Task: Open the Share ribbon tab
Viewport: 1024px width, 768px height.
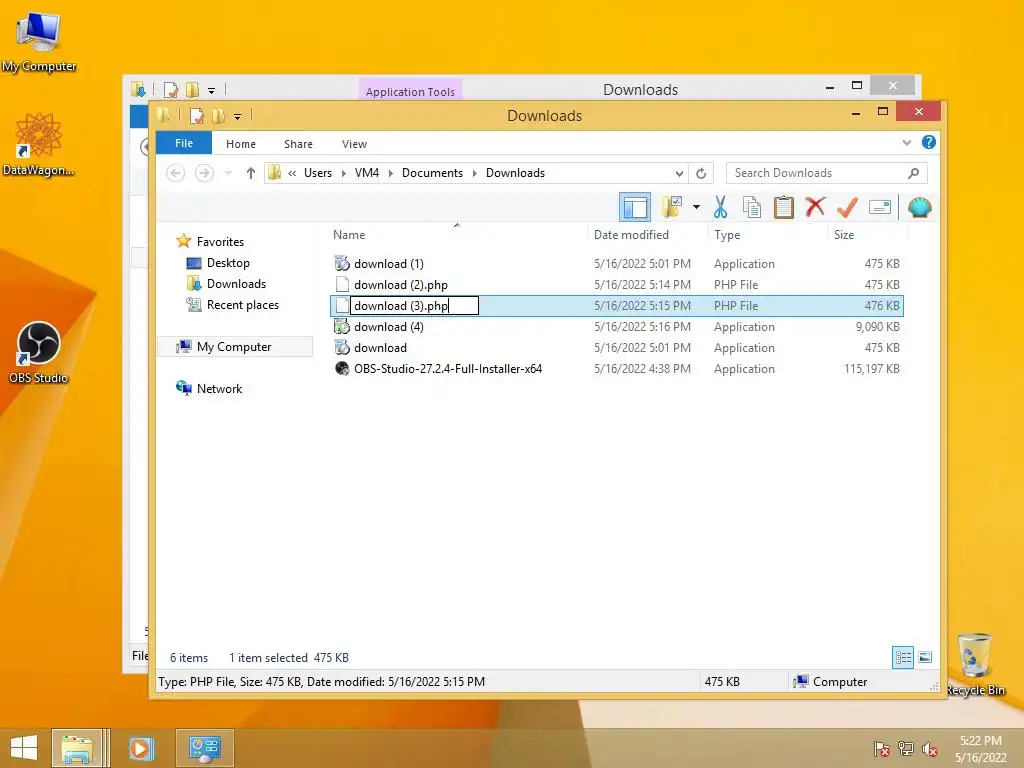Action: click(x=298, y=144)
